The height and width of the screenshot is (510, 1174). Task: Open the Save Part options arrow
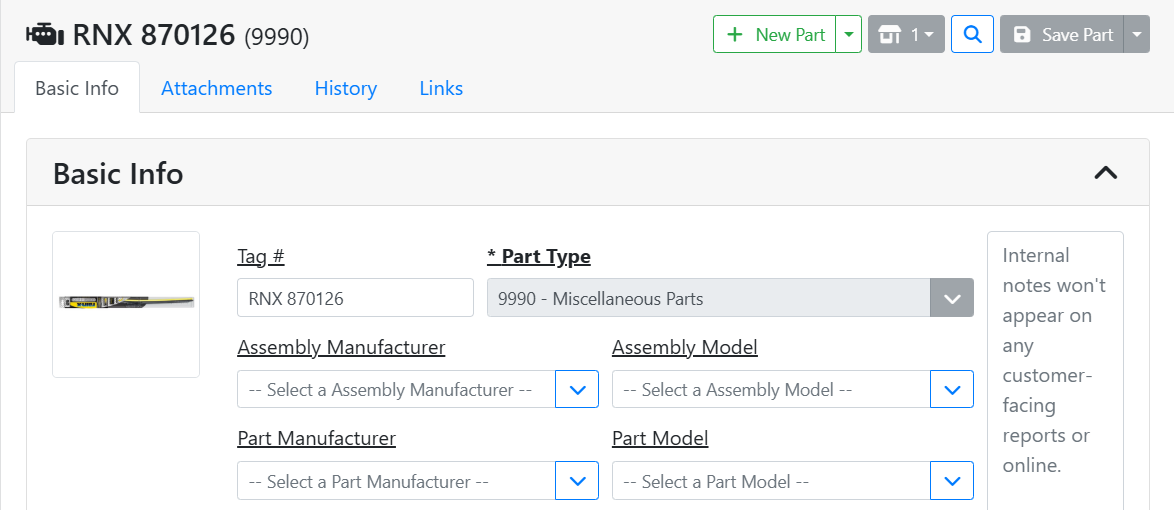point(1137,34)
